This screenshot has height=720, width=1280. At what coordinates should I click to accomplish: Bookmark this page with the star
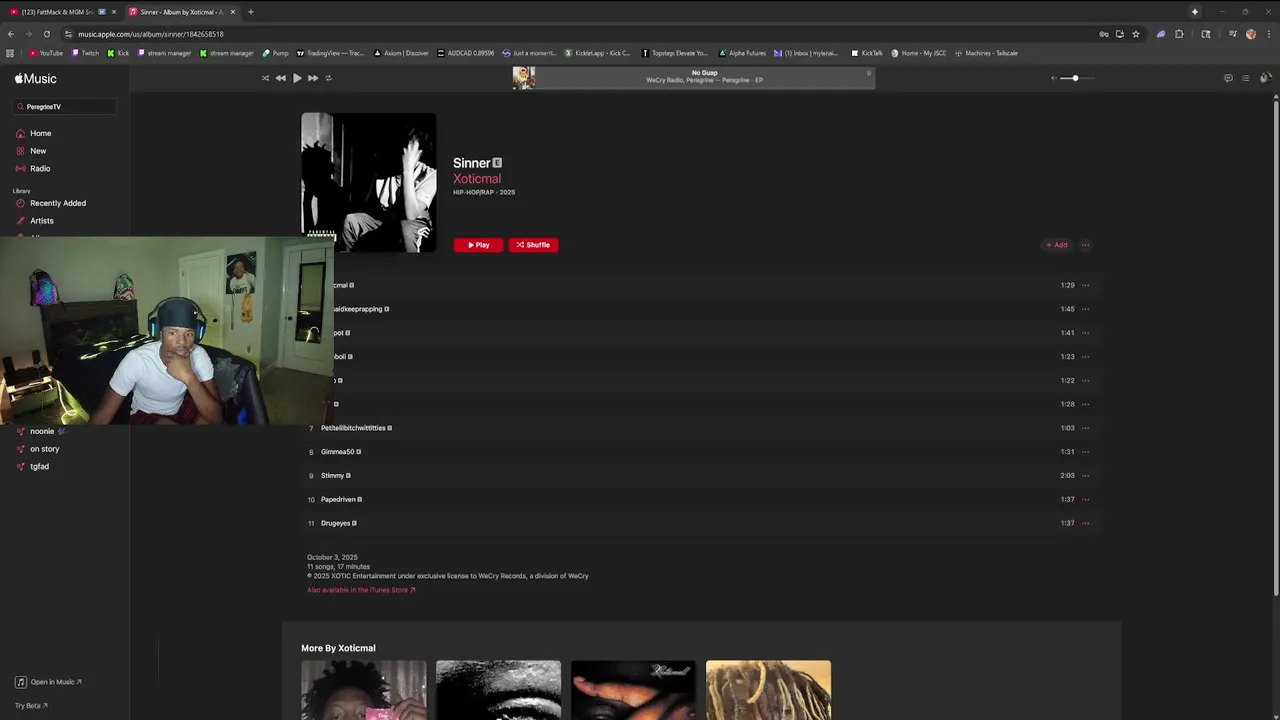[1136, 34]
